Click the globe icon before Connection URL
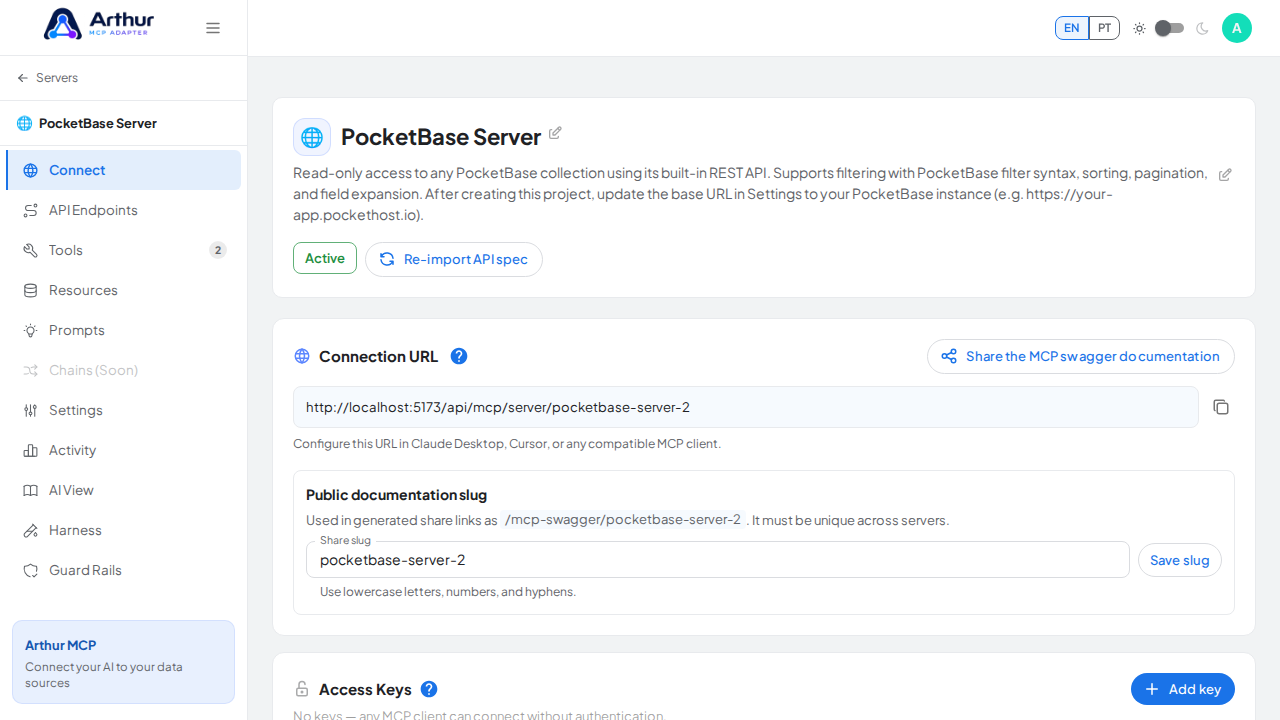The width and height of the screenshot is (1280, 720). click(302, 357)
